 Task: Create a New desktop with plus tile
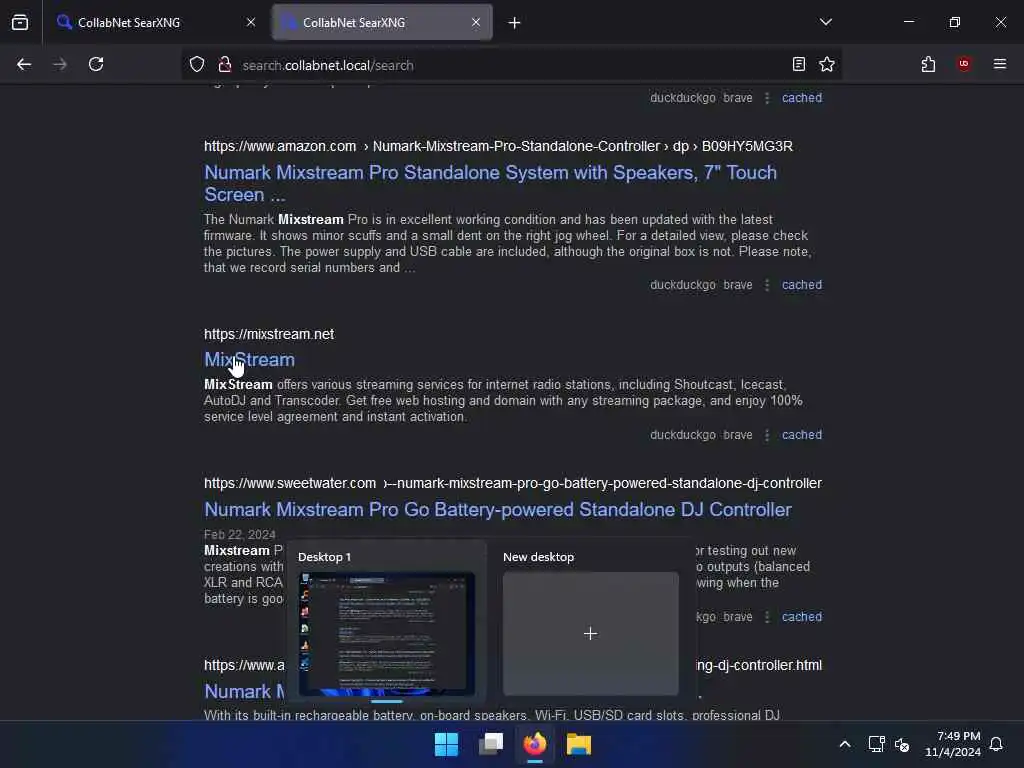point(590,633)
